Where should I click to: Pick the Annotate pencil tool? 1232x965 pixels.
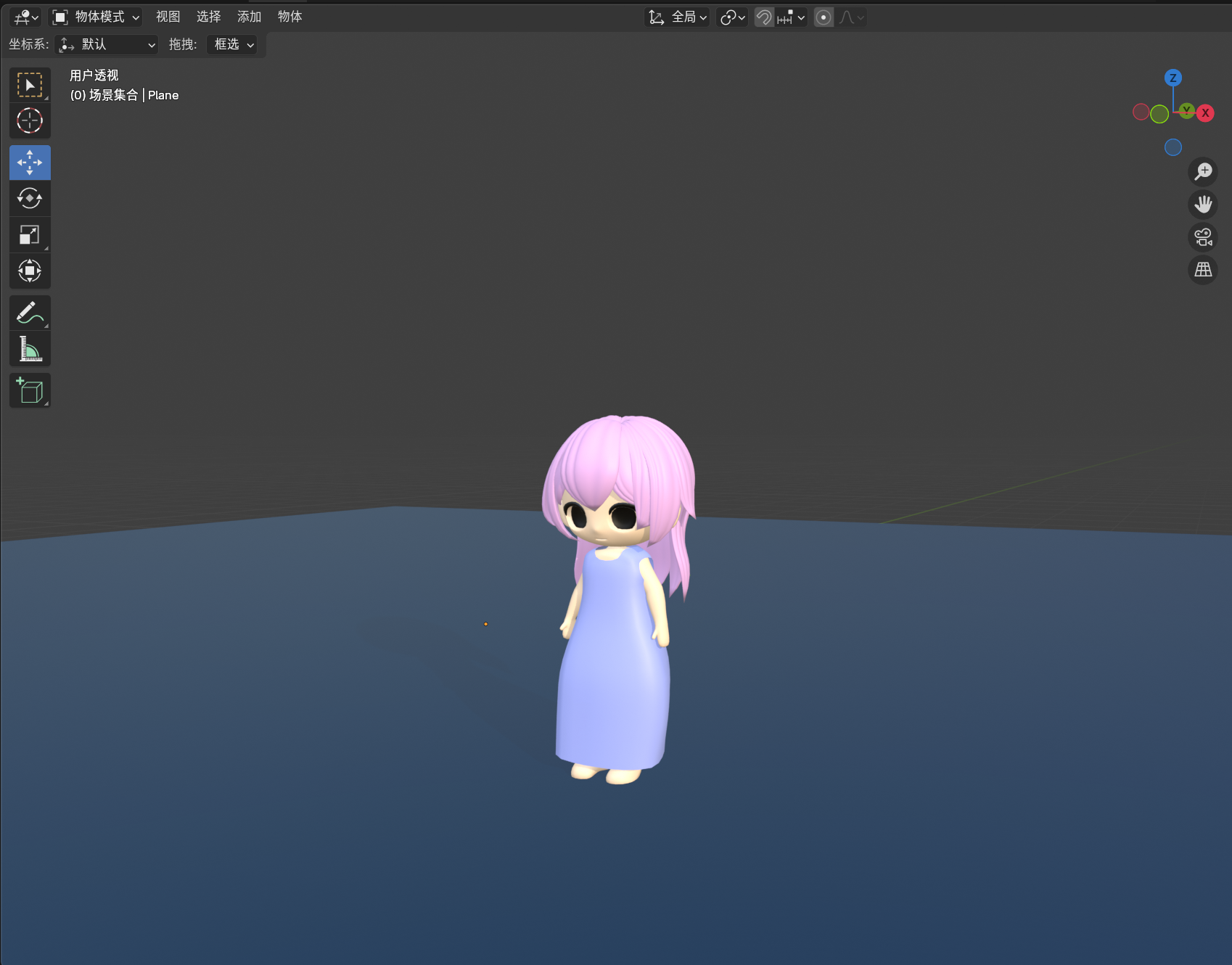pos(30,313)
